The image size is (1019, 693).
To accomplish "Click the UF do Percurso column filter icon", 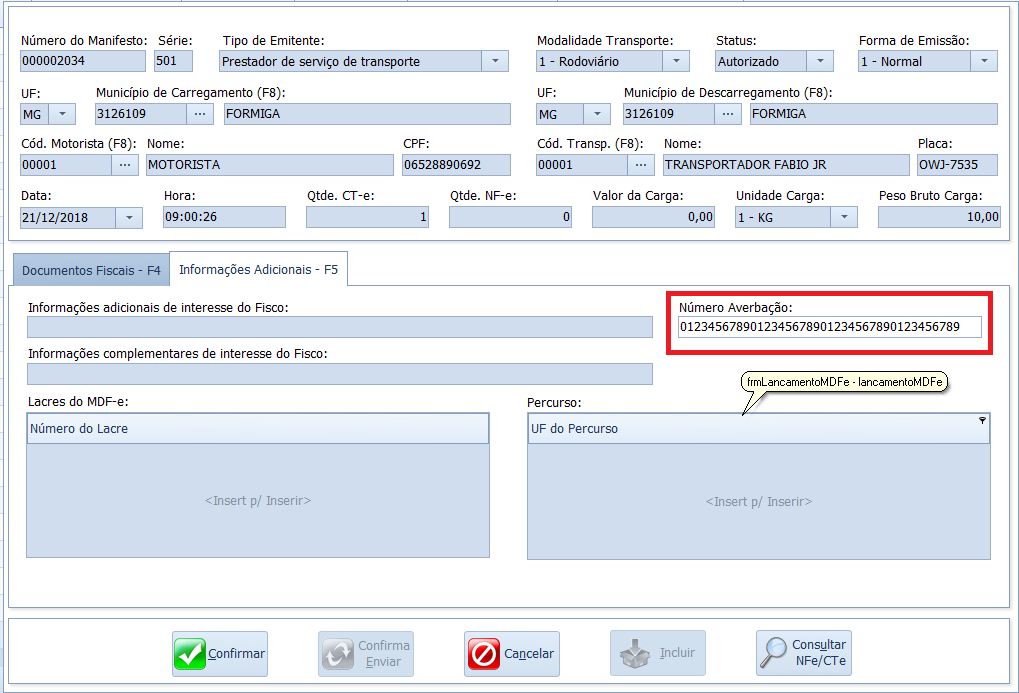I will click(982, 421).
